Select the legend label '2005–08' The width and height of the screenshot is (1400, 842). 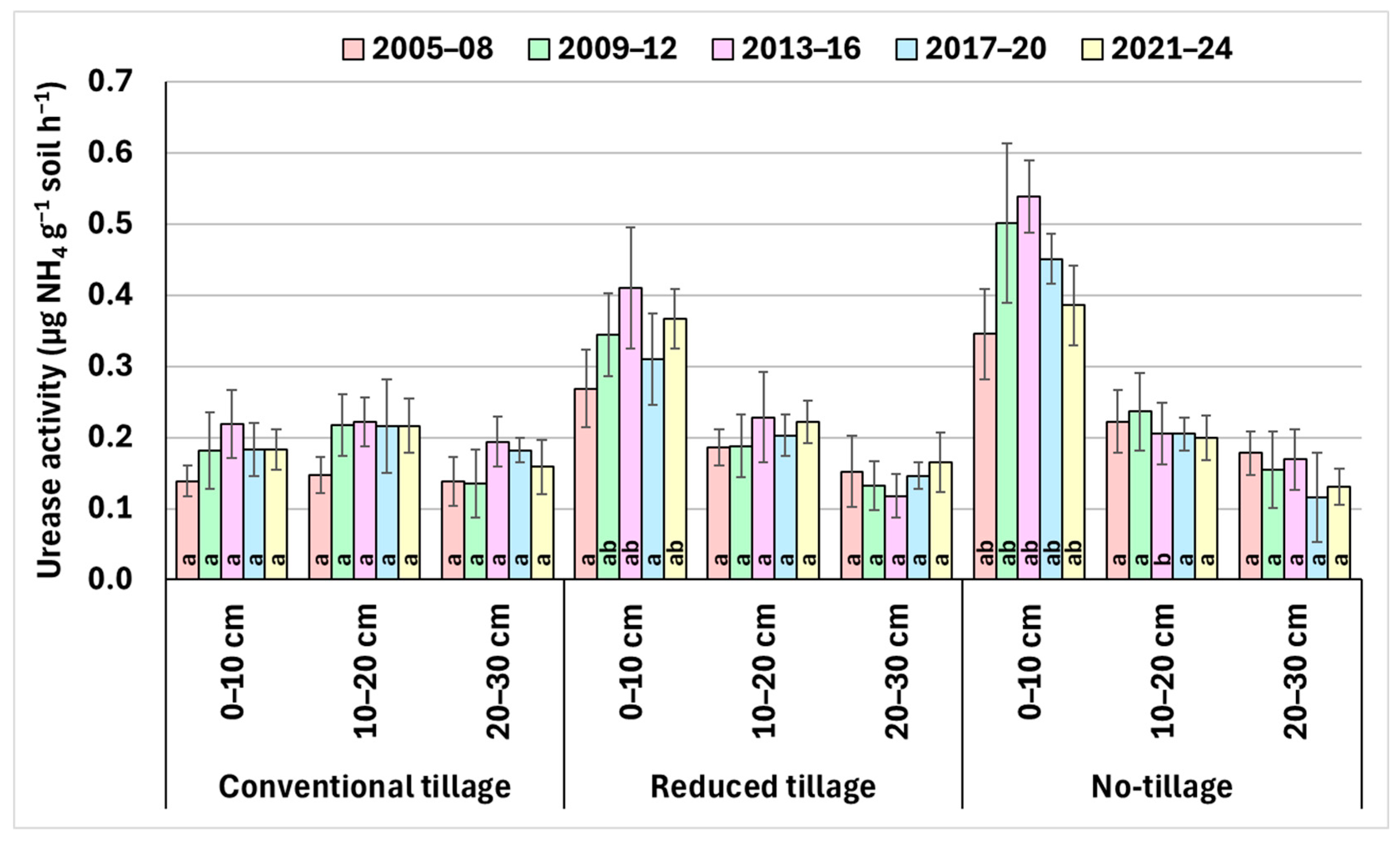coord(432,49)
